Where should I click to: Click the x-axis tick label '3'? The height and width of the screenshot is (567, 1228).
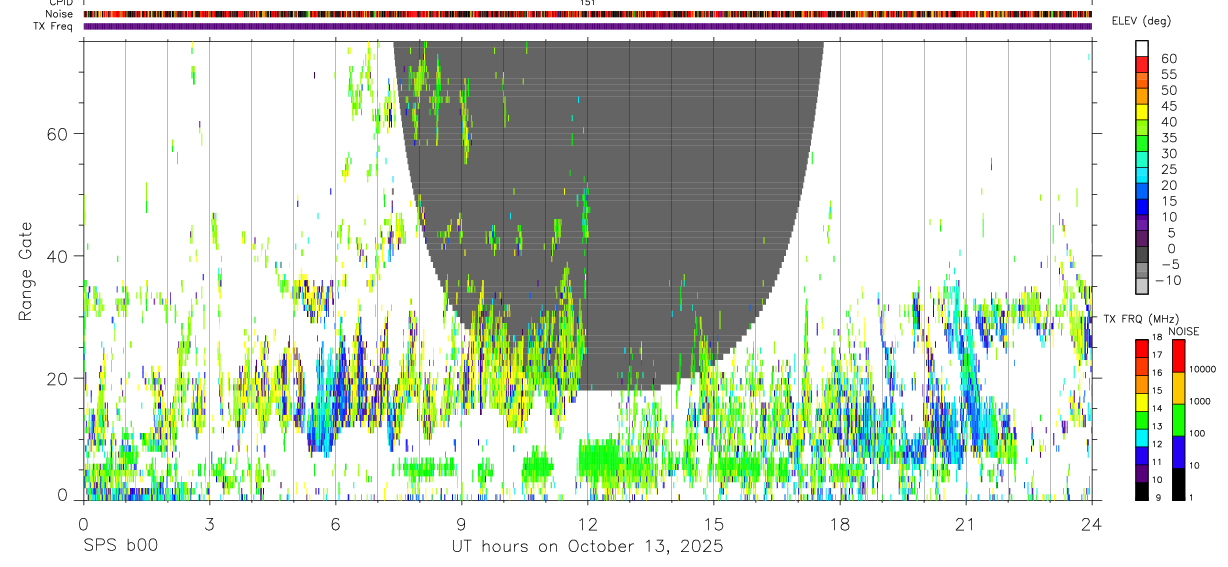click(x=209, y=524)
